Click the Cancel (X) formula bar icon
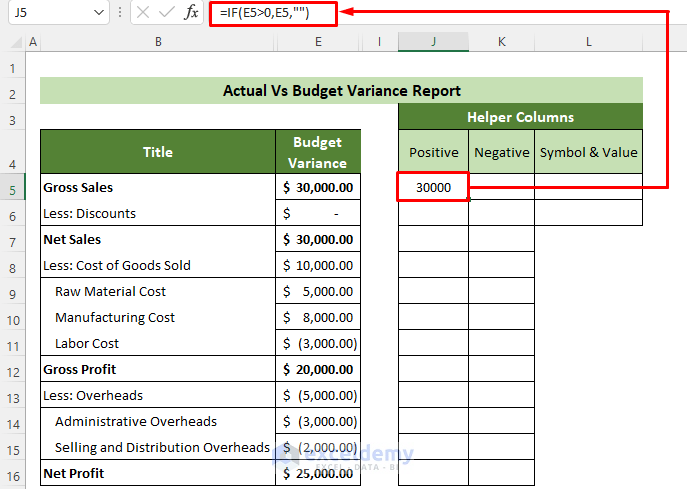This screenshot has height=489, width=687. (143, 13)
